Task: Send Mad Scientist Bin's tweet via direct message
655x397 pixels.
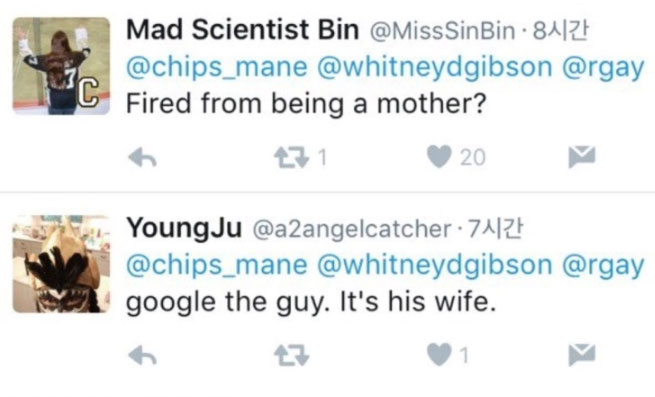Action: click(x=581, y=157)
